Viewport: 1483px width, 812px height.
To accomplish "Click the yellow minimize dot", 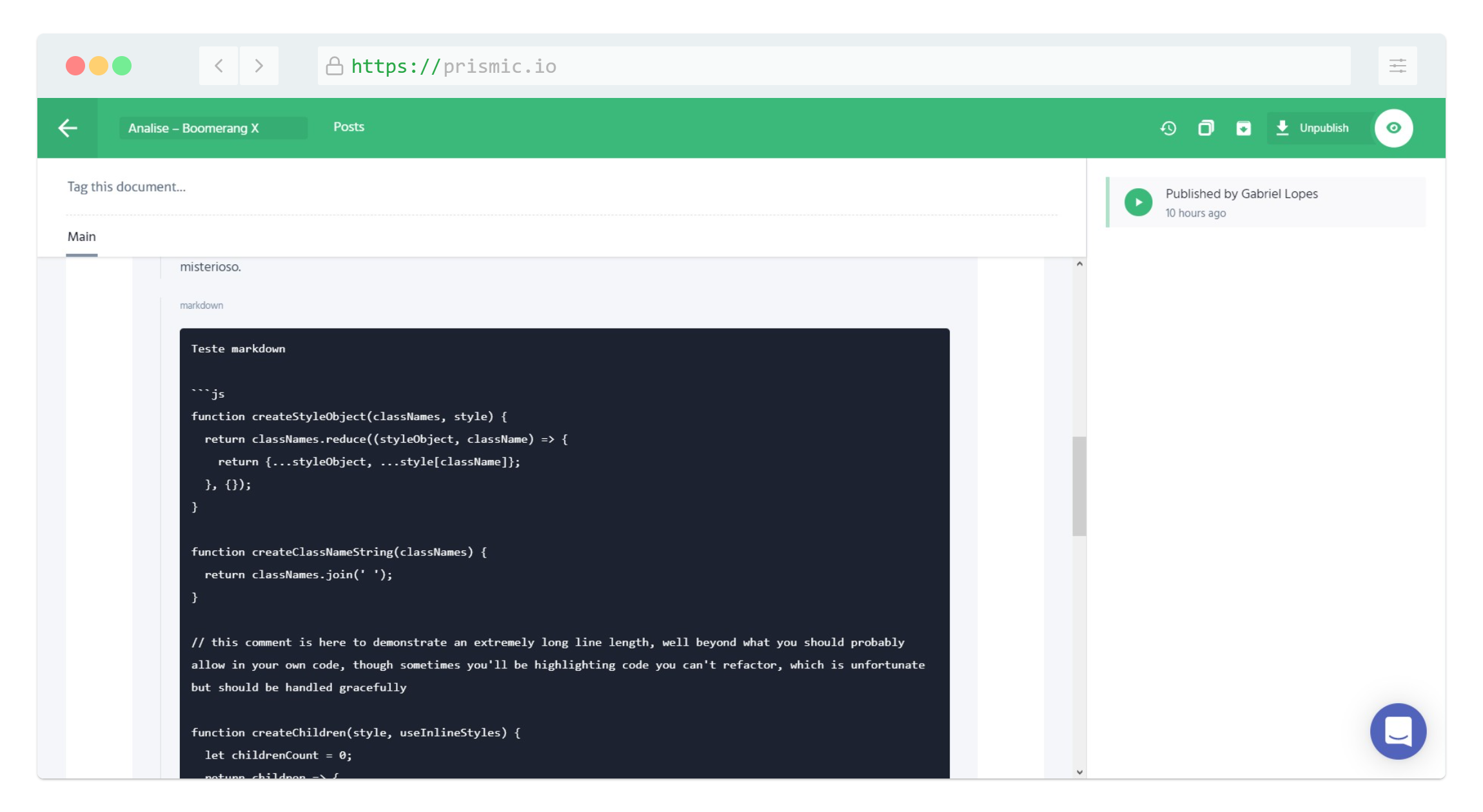I will 99,66.
